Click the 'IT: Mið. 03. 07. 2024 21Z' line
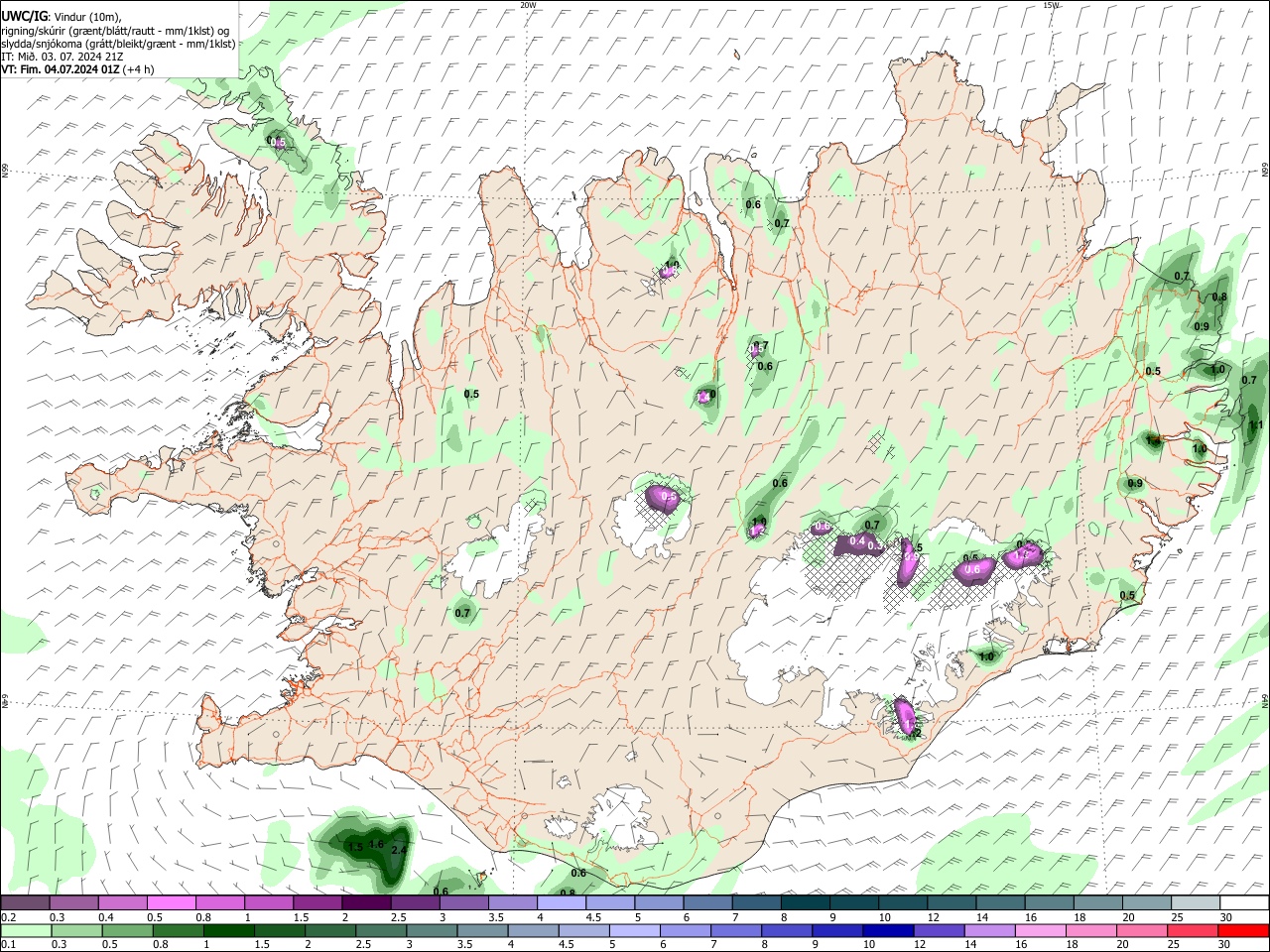1270x952 pixels. click(x=62, y=58)
